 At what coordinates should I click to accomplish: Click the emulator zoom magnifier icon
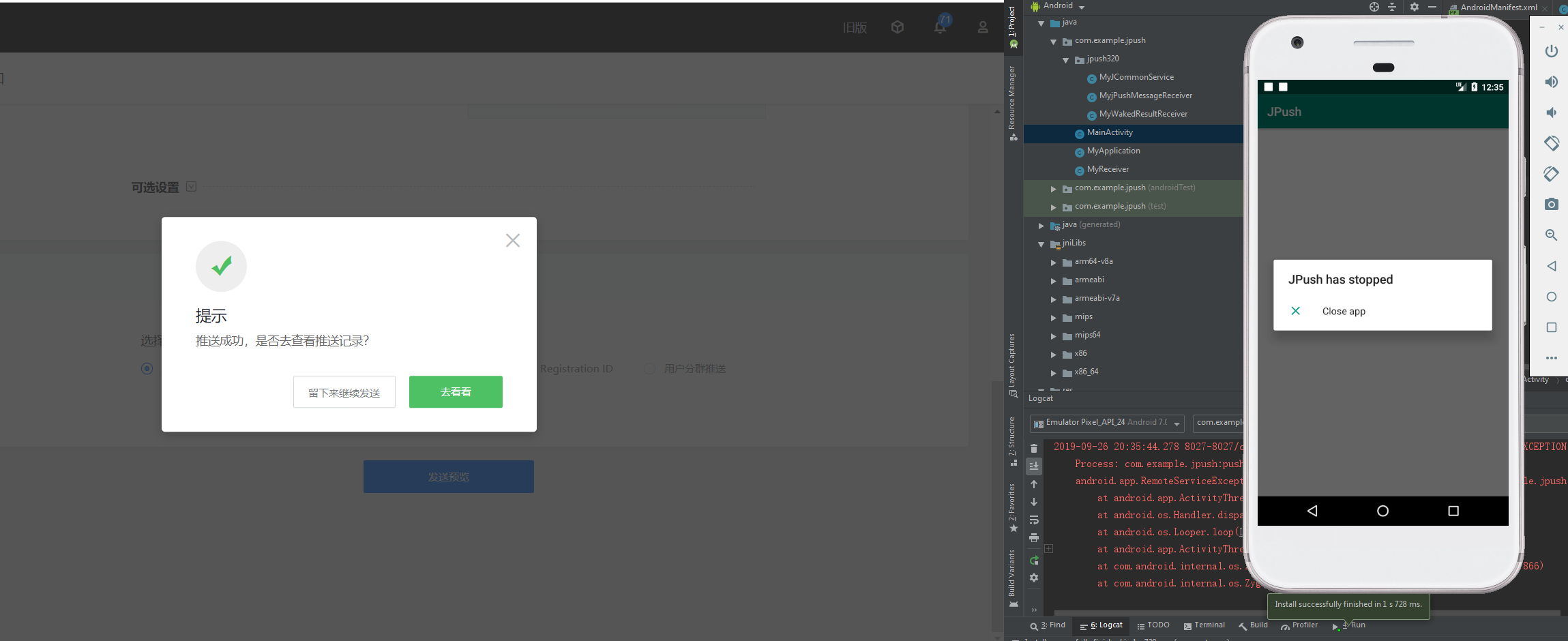tap(1551, 235)
